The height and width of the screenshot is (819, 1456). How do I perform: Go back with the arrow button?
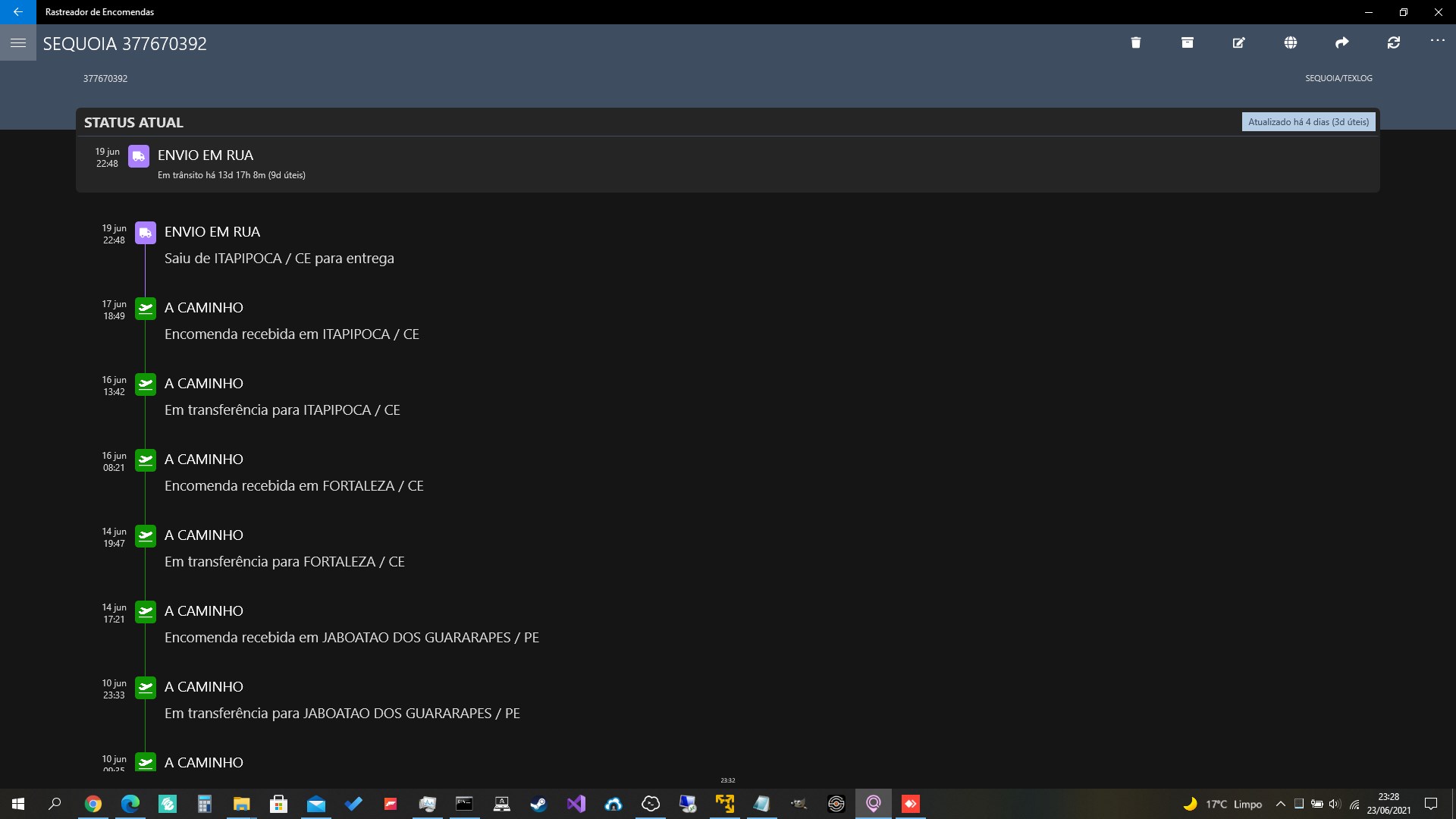point(18,12)
